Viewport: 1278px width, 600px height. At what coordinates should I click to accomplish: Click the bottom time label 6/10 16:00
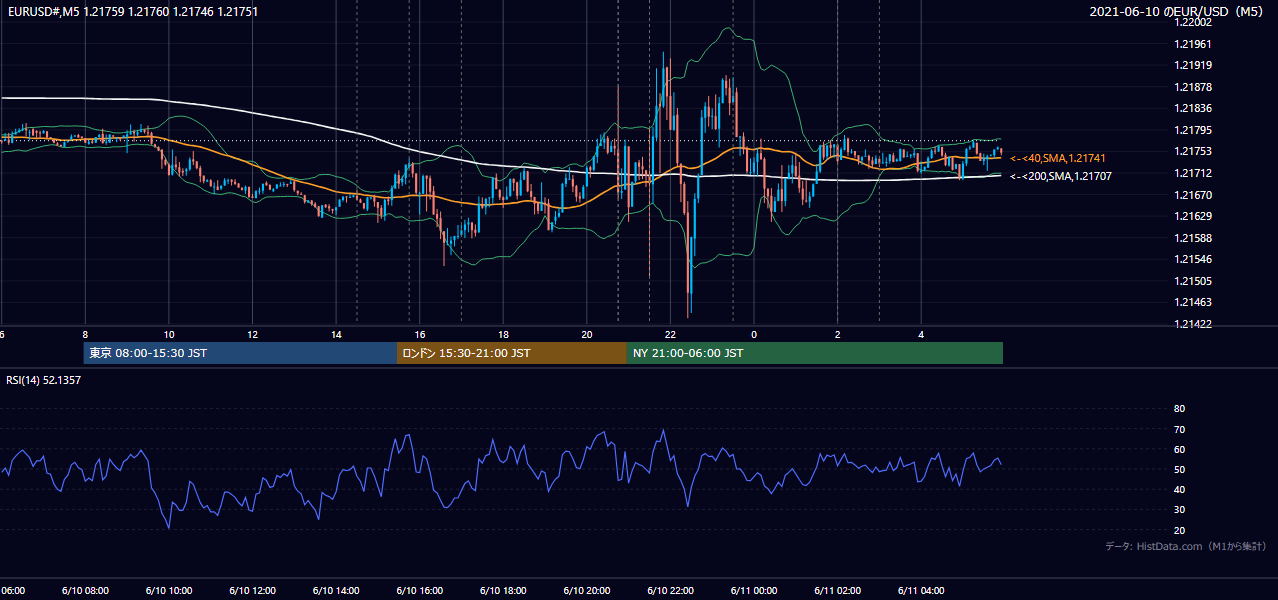click(419, 591)
